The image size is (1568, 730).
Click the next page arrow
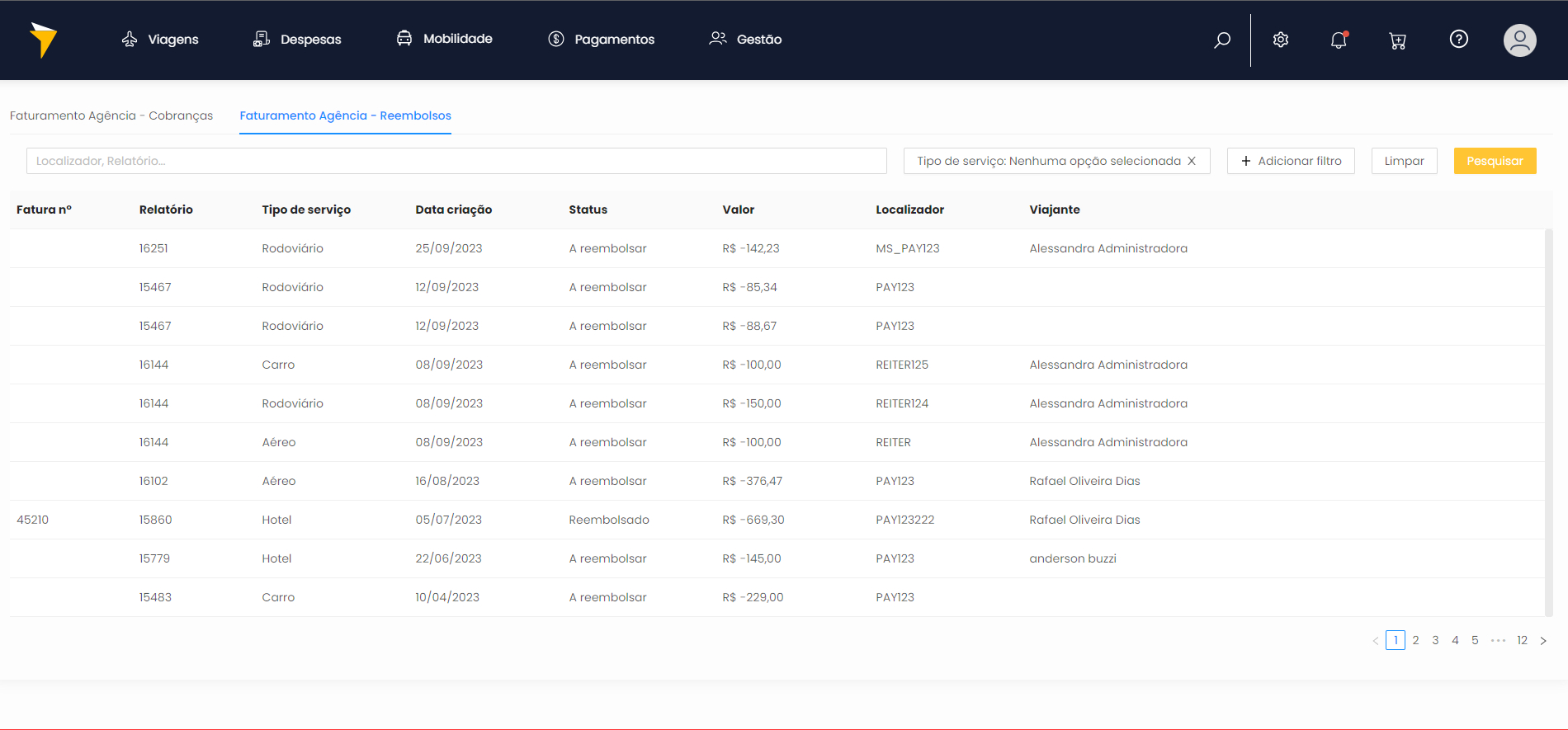point(1543,641)
